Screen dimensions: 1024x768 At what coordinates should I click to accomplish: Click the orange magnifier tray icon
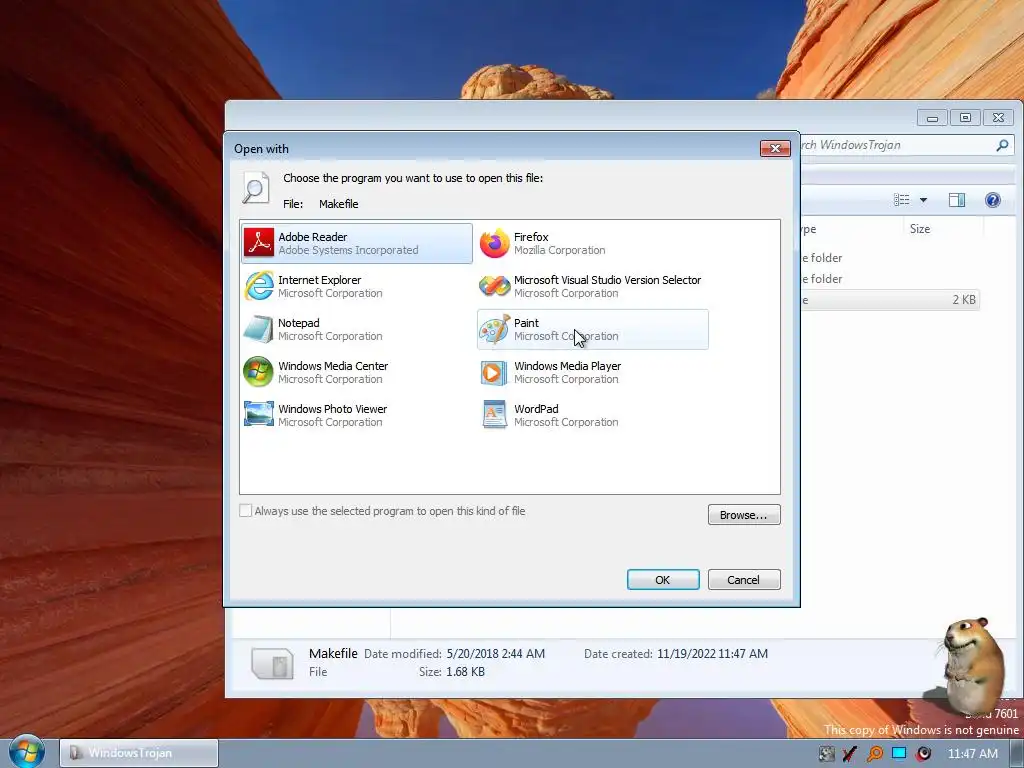pyautogui.click(x=874, y=754)
